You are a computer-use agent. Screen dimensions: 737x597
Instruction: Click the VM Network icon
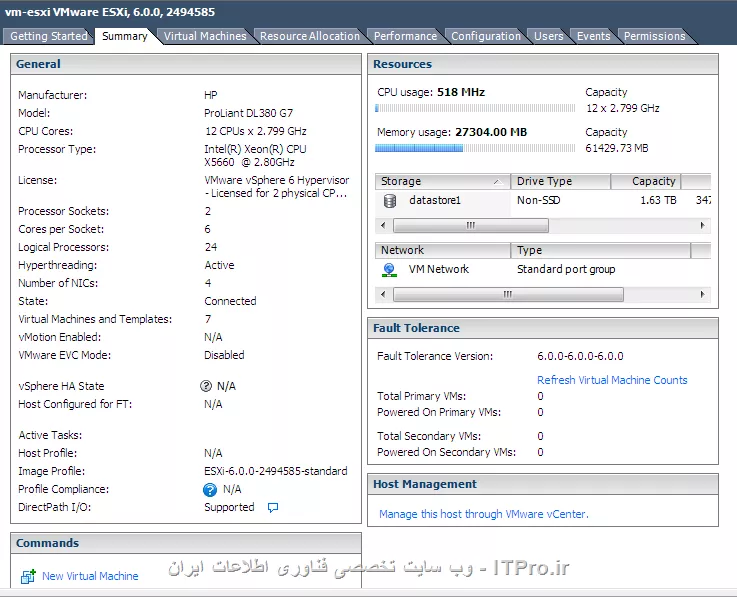coord(389,270)
